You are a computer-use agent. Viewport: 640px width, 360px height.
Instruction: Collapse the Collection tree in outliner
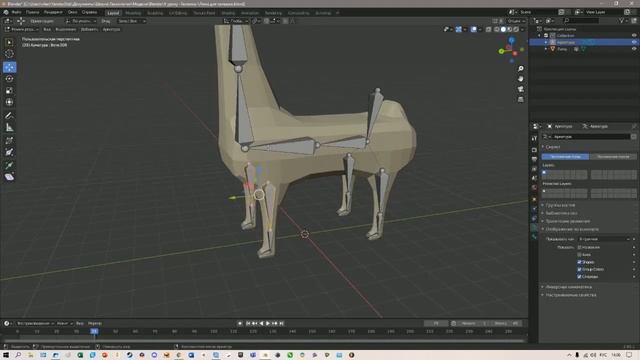540,36
